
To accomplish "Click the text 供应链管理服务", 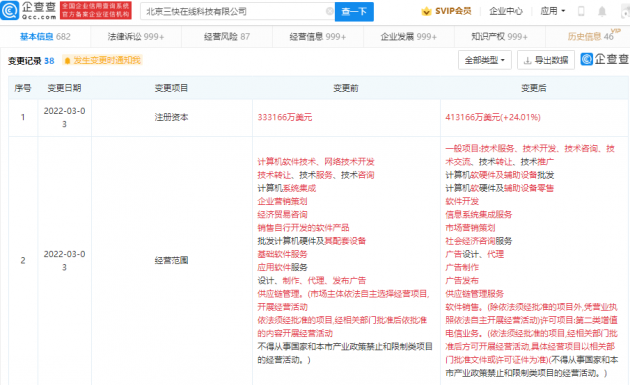I will tap(475, 294).
